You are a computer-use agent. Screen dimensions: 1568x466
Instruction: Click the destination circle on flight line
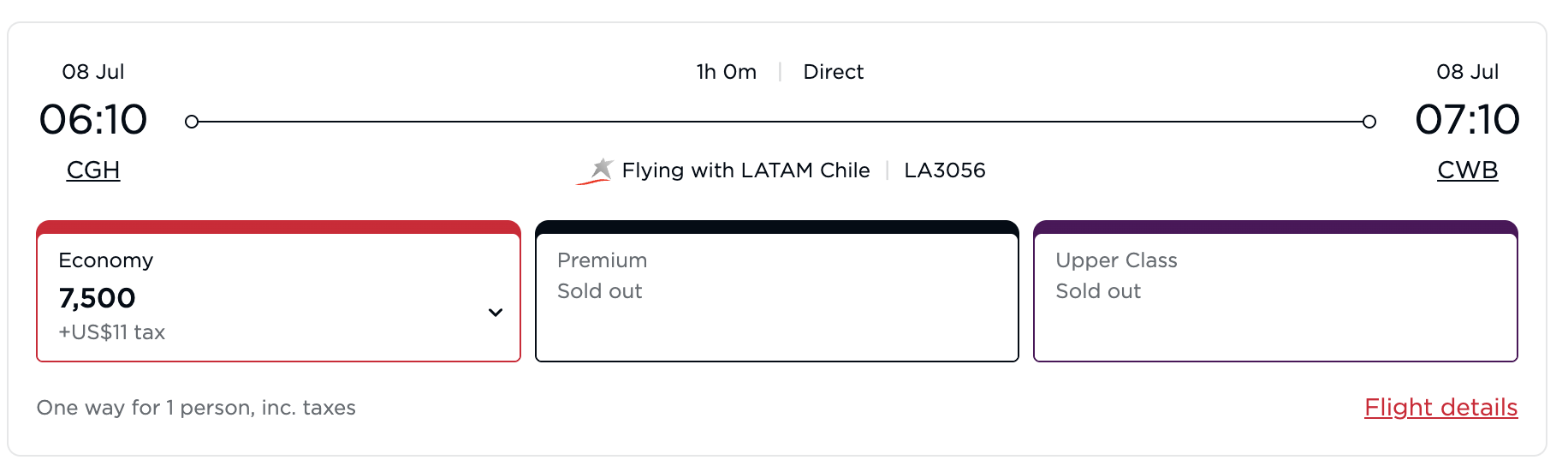(1369, 122)
